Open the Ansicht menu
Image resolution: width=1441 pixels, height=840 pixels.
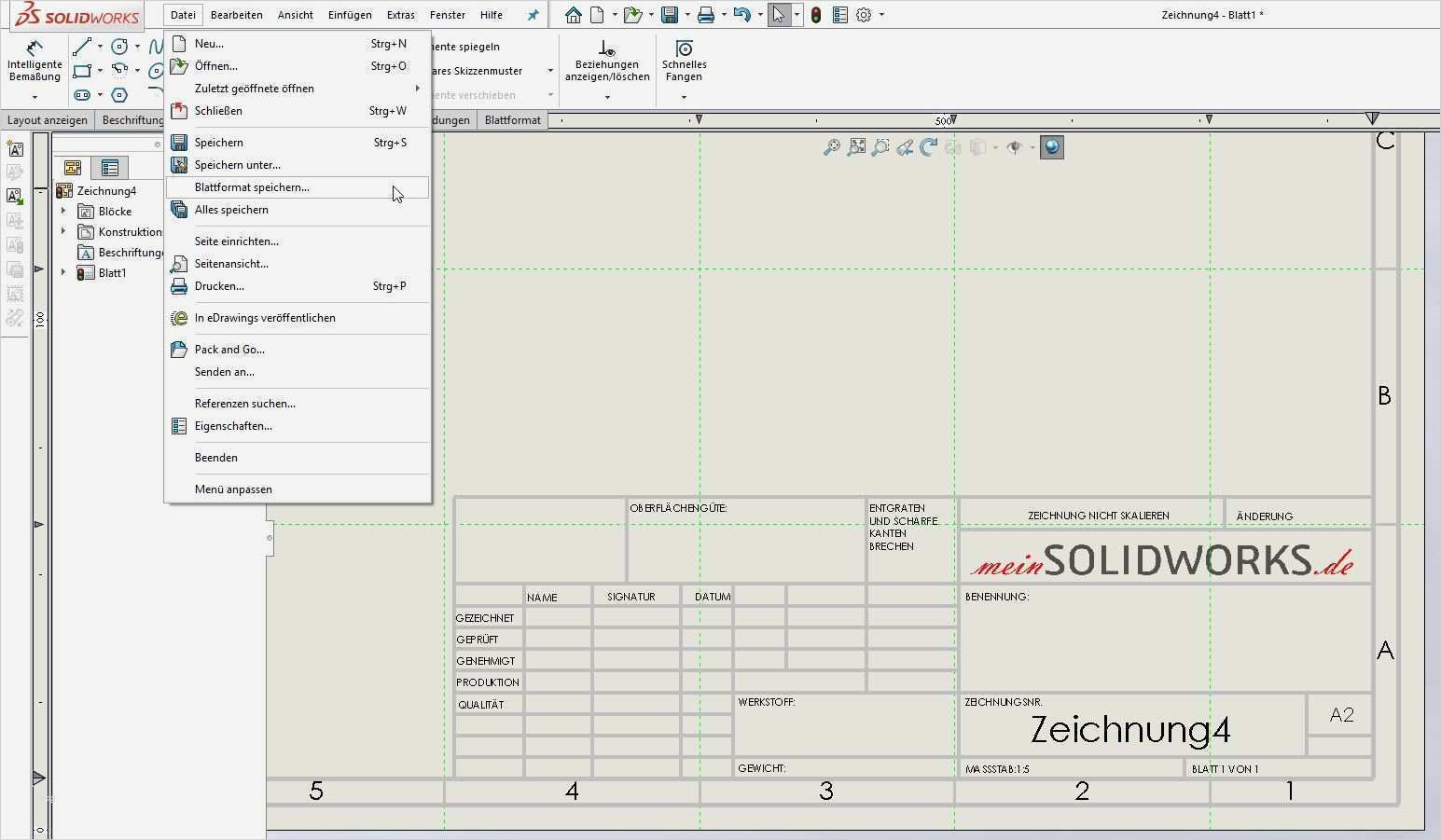(x=296, y=15)
